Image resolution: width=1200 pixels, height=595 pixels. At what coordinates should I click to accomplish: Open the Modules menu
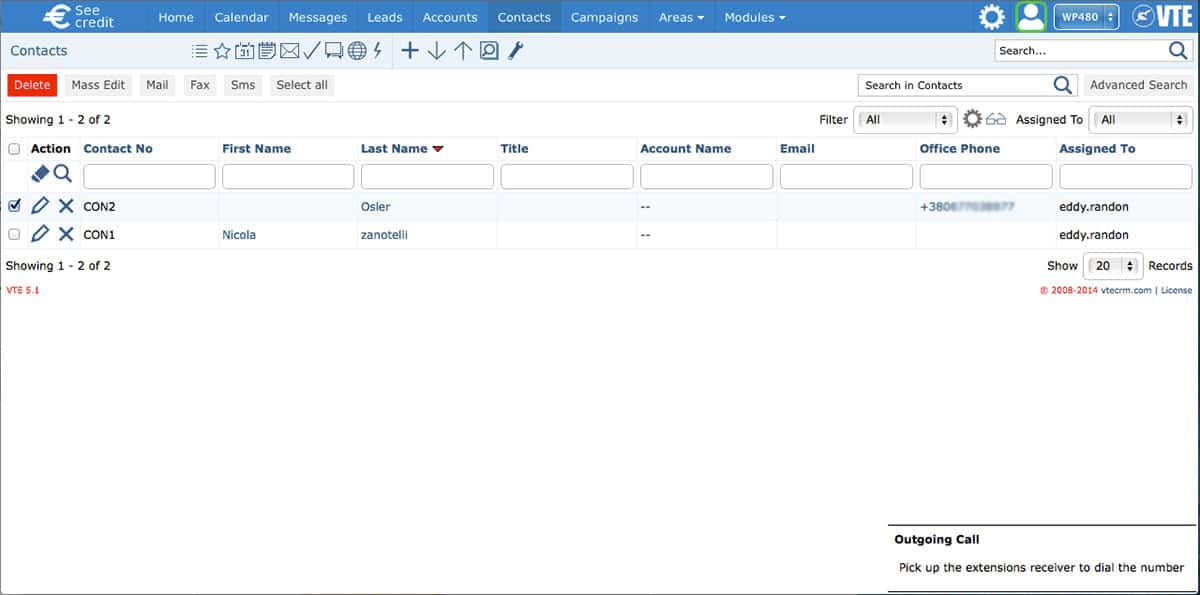click(x=754, y=17)
